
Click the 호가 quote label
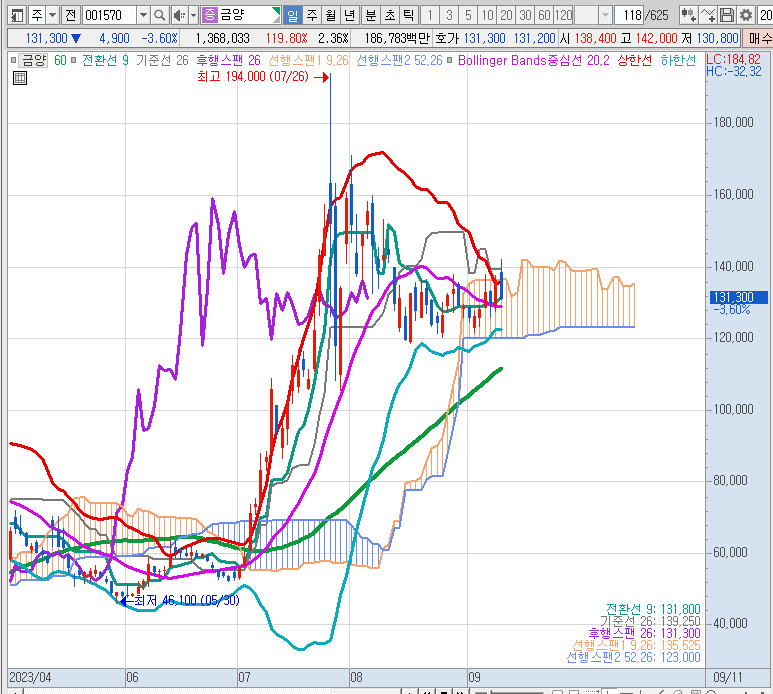click(x=447, y=38)
